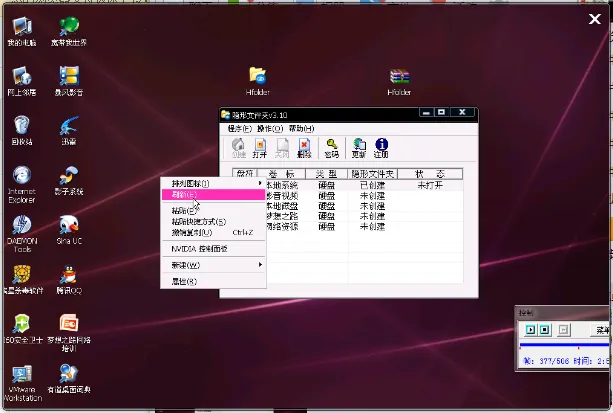Select the 腾讯QQ penguin desktop icon

[x=69, y=275]
